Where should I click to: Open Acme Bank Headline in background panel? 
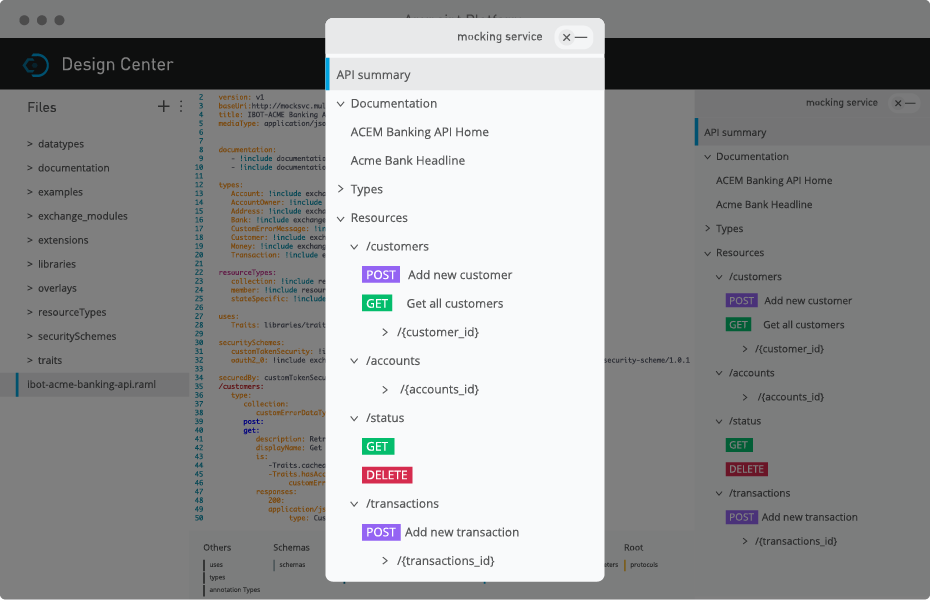pos(764,205)
